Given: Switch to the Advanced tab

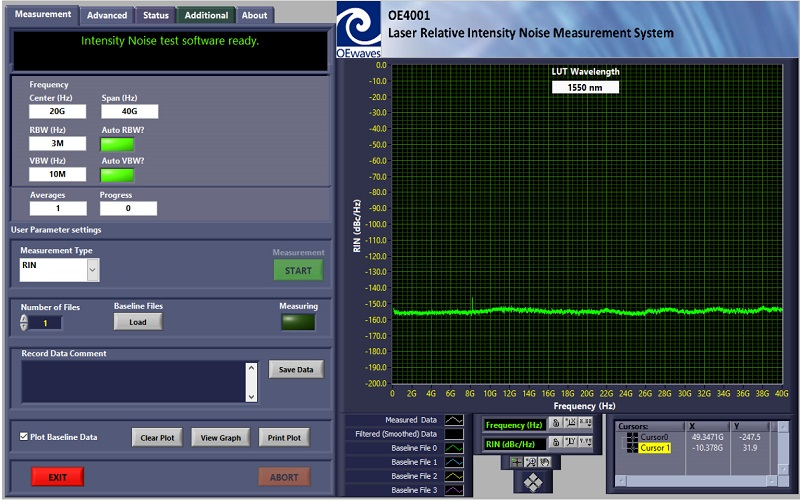Looking at the screenshot, I should coord(107,15).
